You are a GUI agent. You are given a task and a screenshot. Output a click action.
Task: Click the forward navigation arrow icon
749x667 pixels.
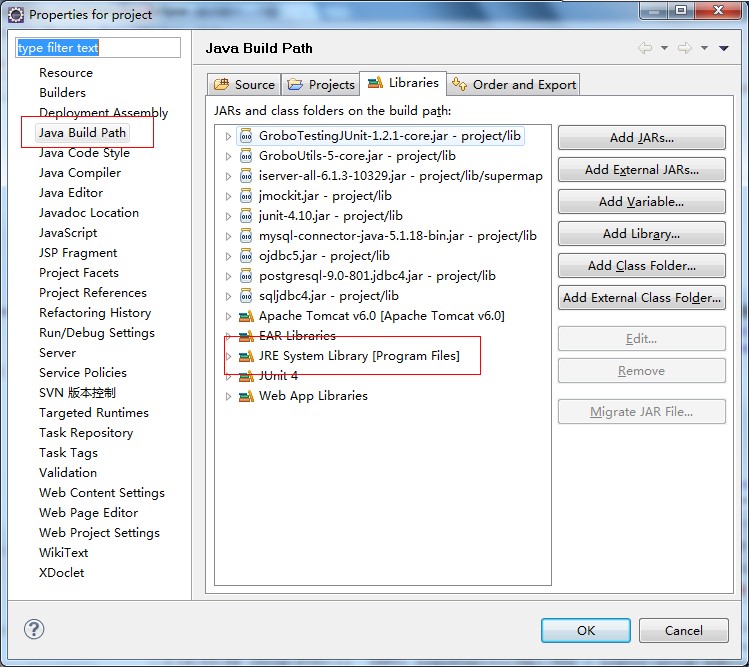coord(685,48)
